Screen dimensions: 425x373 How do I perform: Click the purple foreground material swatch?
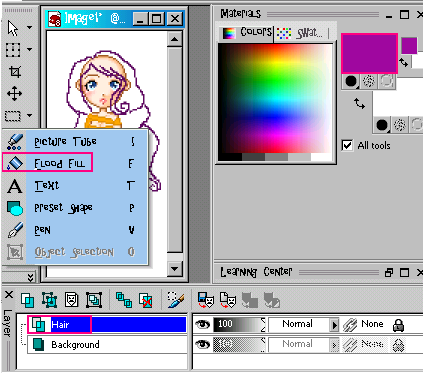tap(369, 53)
